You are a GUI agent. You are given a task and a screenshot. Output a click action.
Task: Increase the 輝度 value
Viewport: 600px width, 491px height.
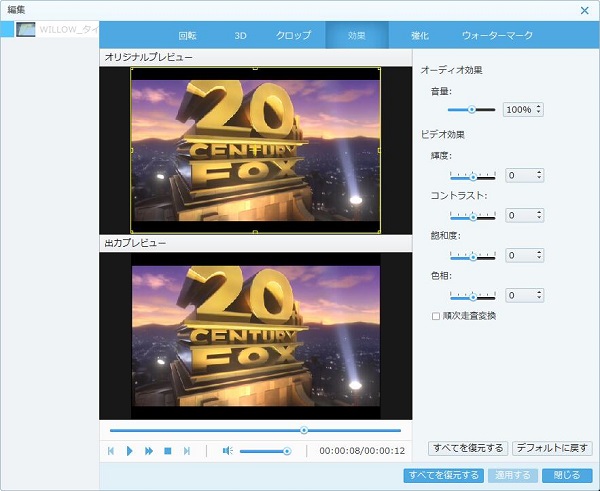539,173
